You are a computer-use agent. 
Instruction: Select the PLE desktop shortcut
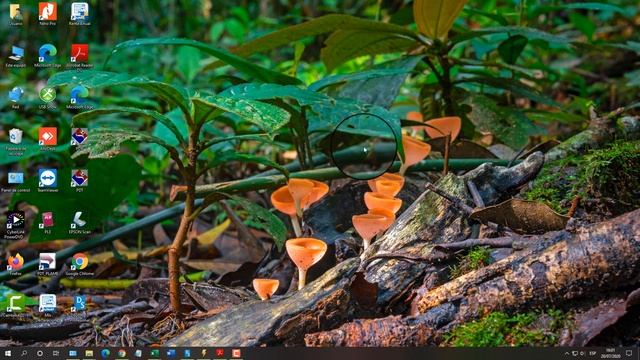(x=48, y=223)
